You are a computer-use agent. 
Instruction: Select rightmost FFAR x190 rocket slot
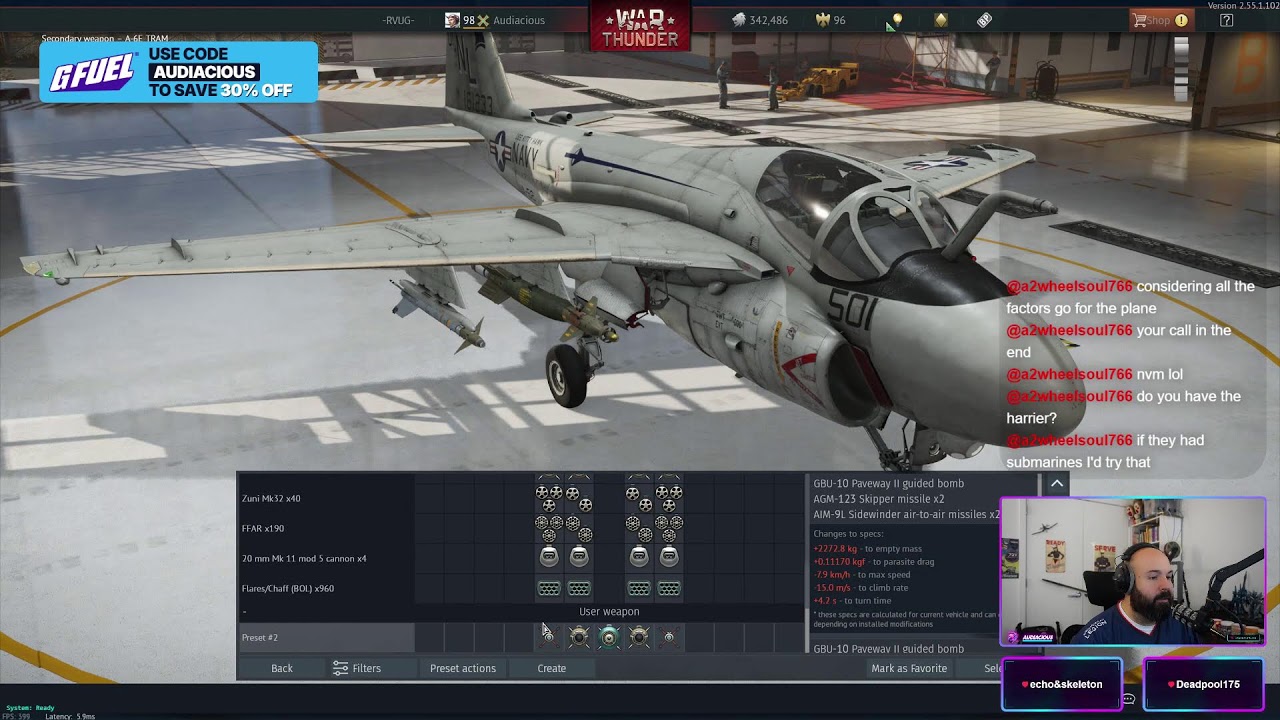point(669,528)
